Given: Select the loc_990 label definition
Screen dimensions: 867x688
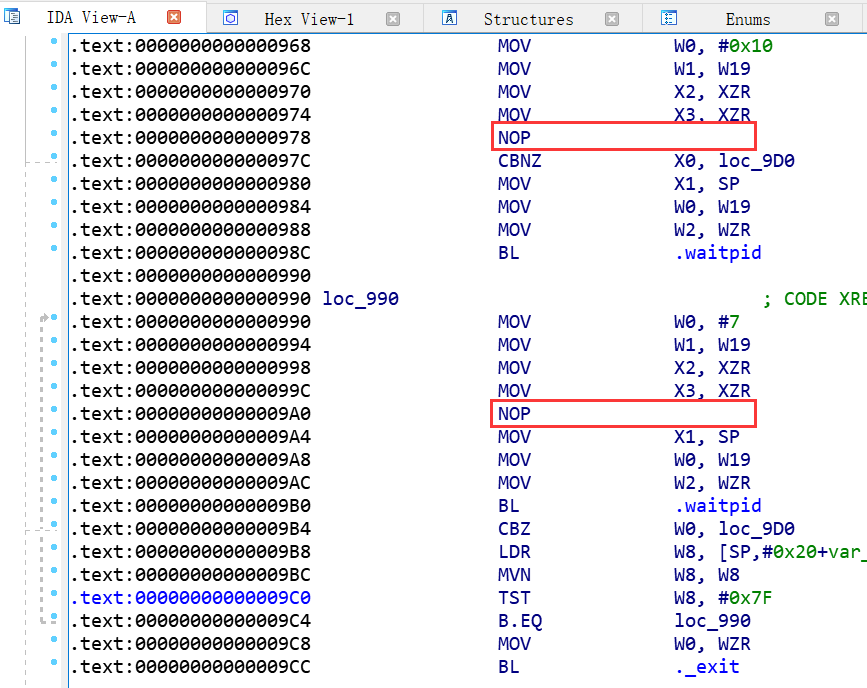Looking at the screenshot, I should [x=361, y=299].
